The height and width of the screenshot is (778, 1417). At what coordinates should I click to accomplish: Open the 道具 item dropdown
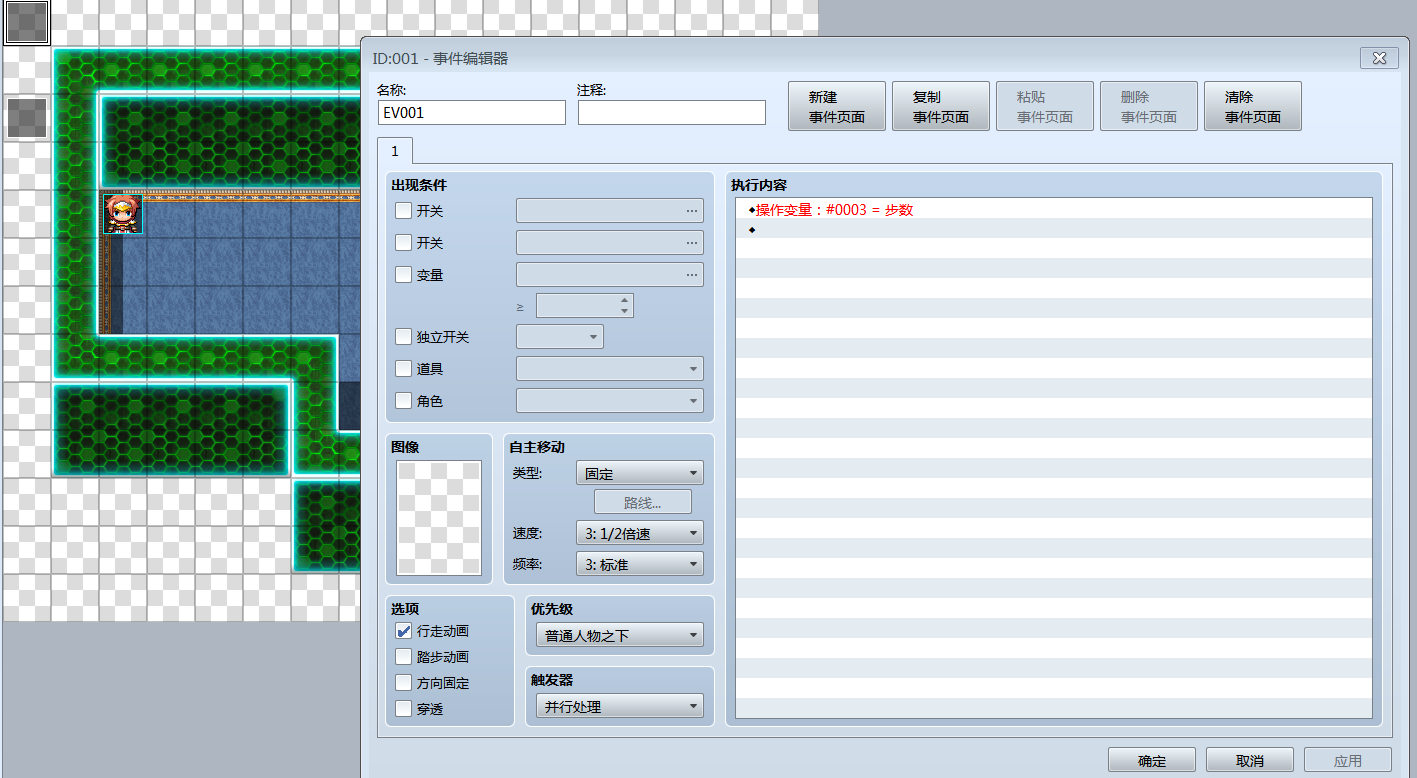[x=610, y=369]
